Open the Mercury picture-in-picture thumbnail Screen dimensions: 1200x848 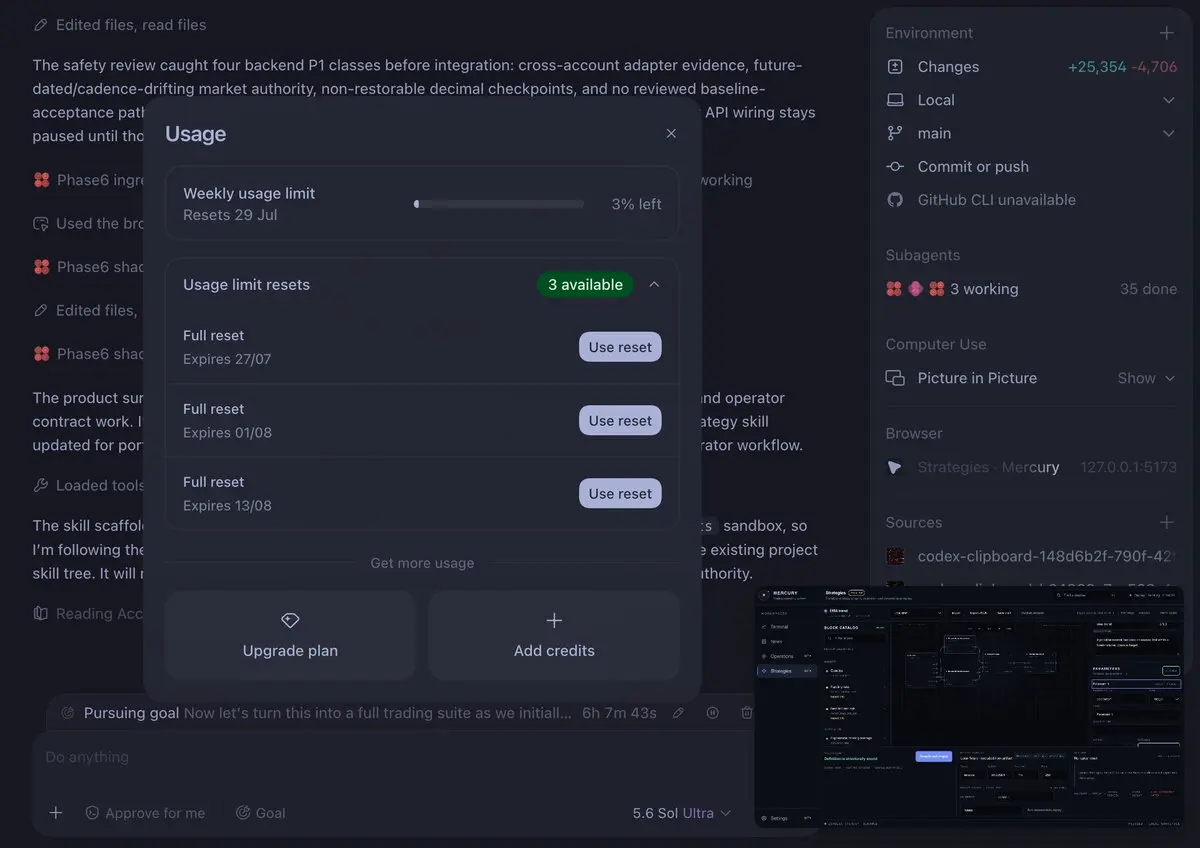968,706
